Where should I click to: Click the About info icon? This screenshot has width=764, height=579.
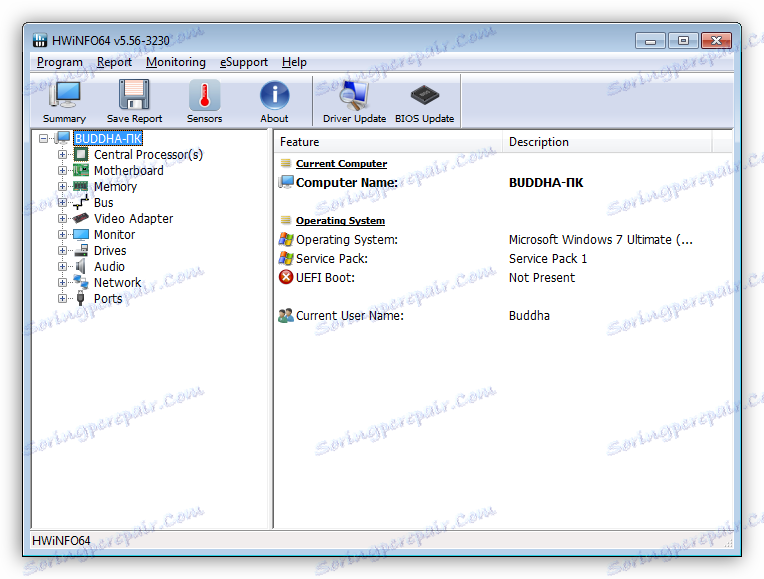point(274,95)
